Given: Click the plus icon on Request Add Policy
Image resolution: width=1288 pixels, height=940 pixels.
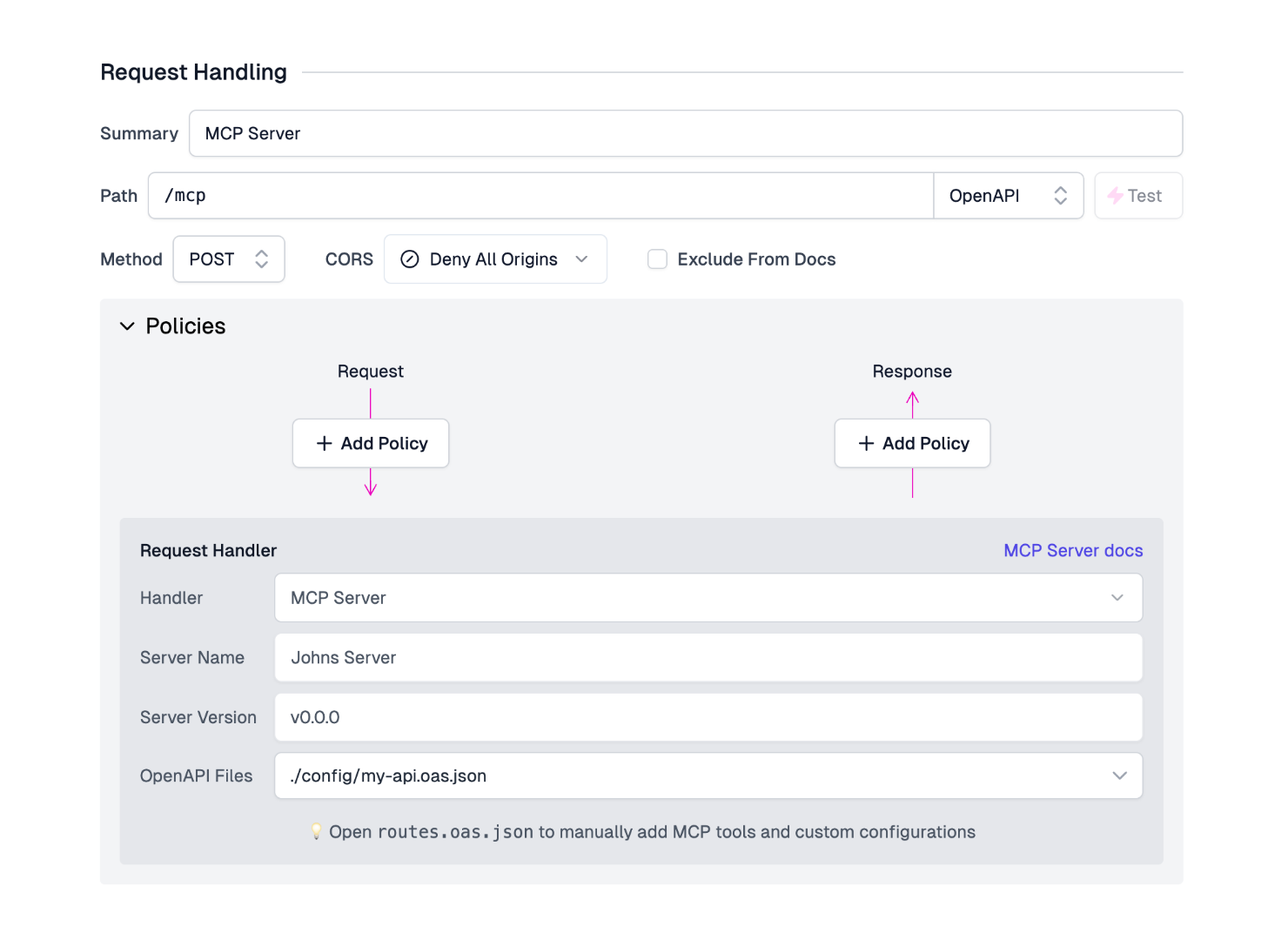Looking at the screenshot, I should coord(325,443).
